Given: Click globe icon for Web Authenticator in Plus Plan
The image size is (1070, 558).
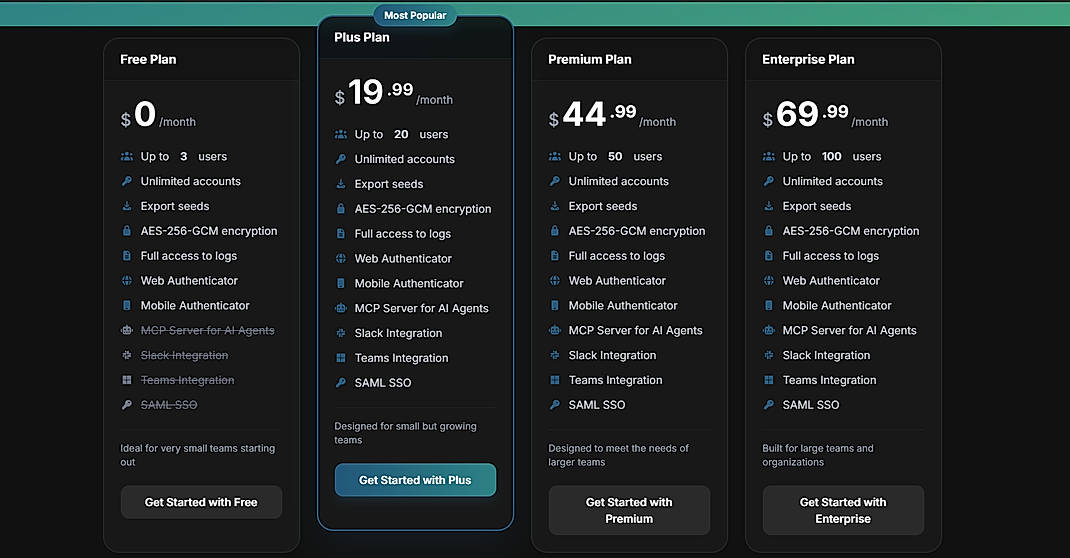Looking at the screenshot, I should coord(341,259).
